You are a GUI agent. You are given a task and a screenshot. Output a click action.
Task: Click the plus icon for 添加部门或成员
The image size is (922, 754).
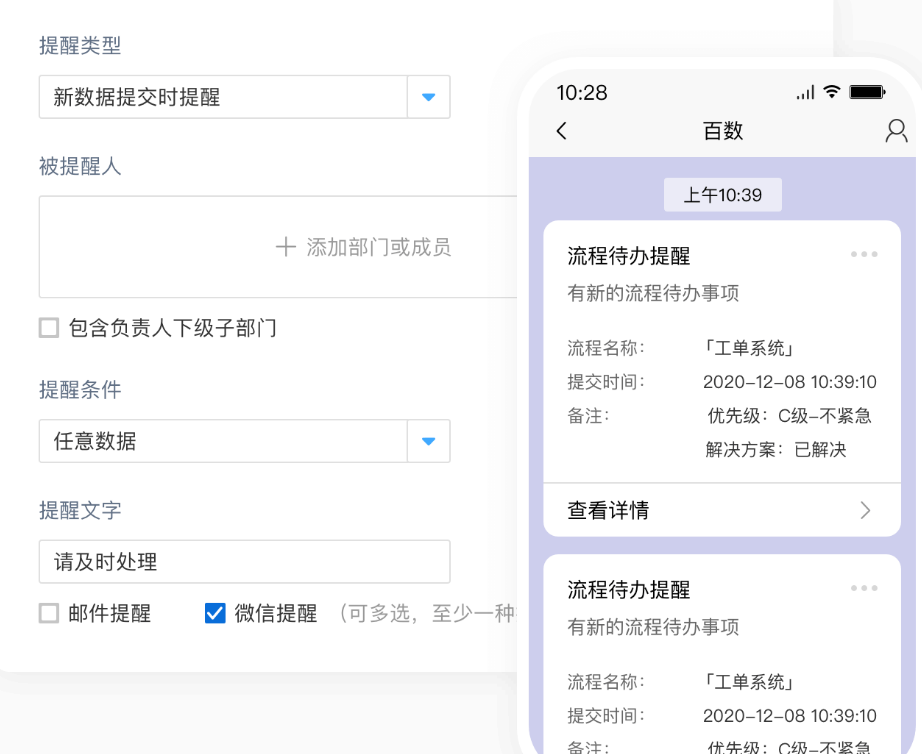pyautogui.click(x=286, y=247)
